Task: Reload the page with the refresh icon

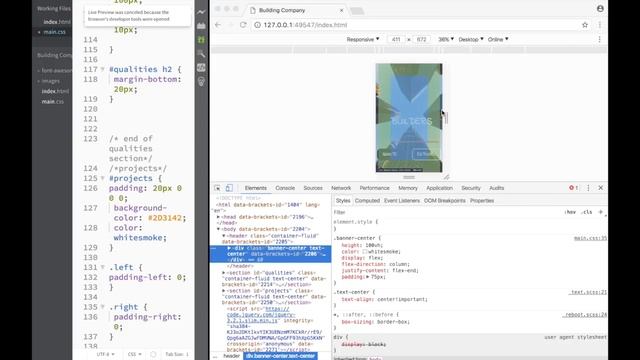Action: [x=243, y=25]
